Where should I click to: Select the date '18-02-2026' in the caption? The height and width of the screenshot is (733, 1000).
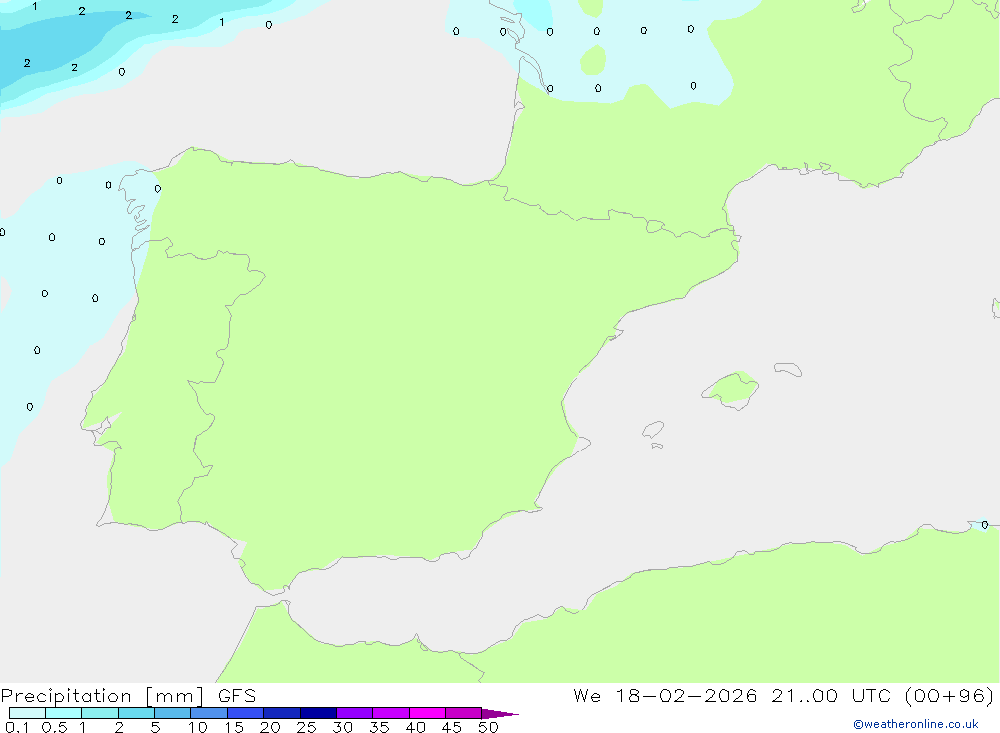coord(686,695)
